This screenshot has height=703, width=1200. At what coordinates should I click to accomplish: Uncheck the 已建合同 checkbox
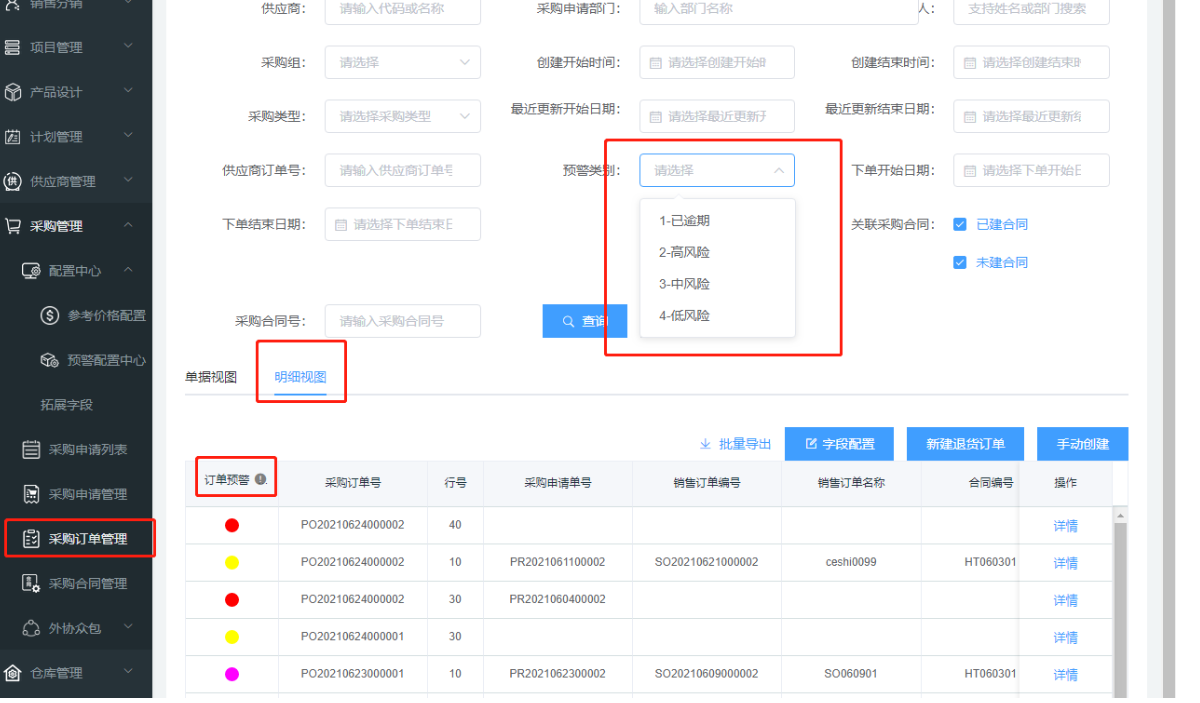[x=960, y=224]
